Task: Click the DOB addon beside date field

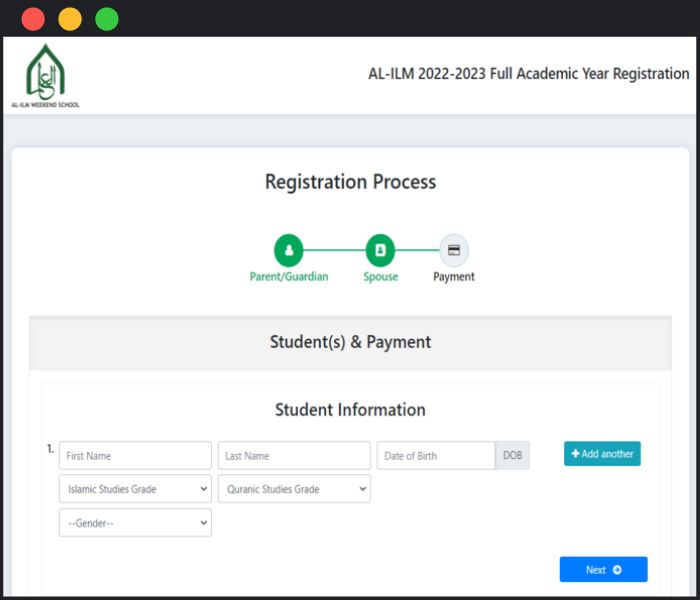Action: pos(512,456)
